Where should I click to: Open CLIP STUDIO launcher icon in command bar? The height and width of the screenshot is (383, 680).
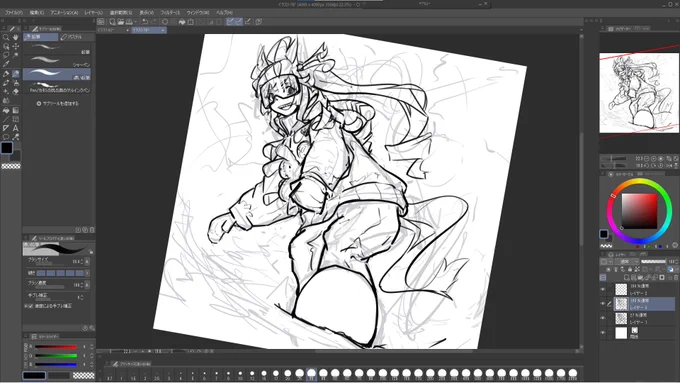[x=101, y=21]
